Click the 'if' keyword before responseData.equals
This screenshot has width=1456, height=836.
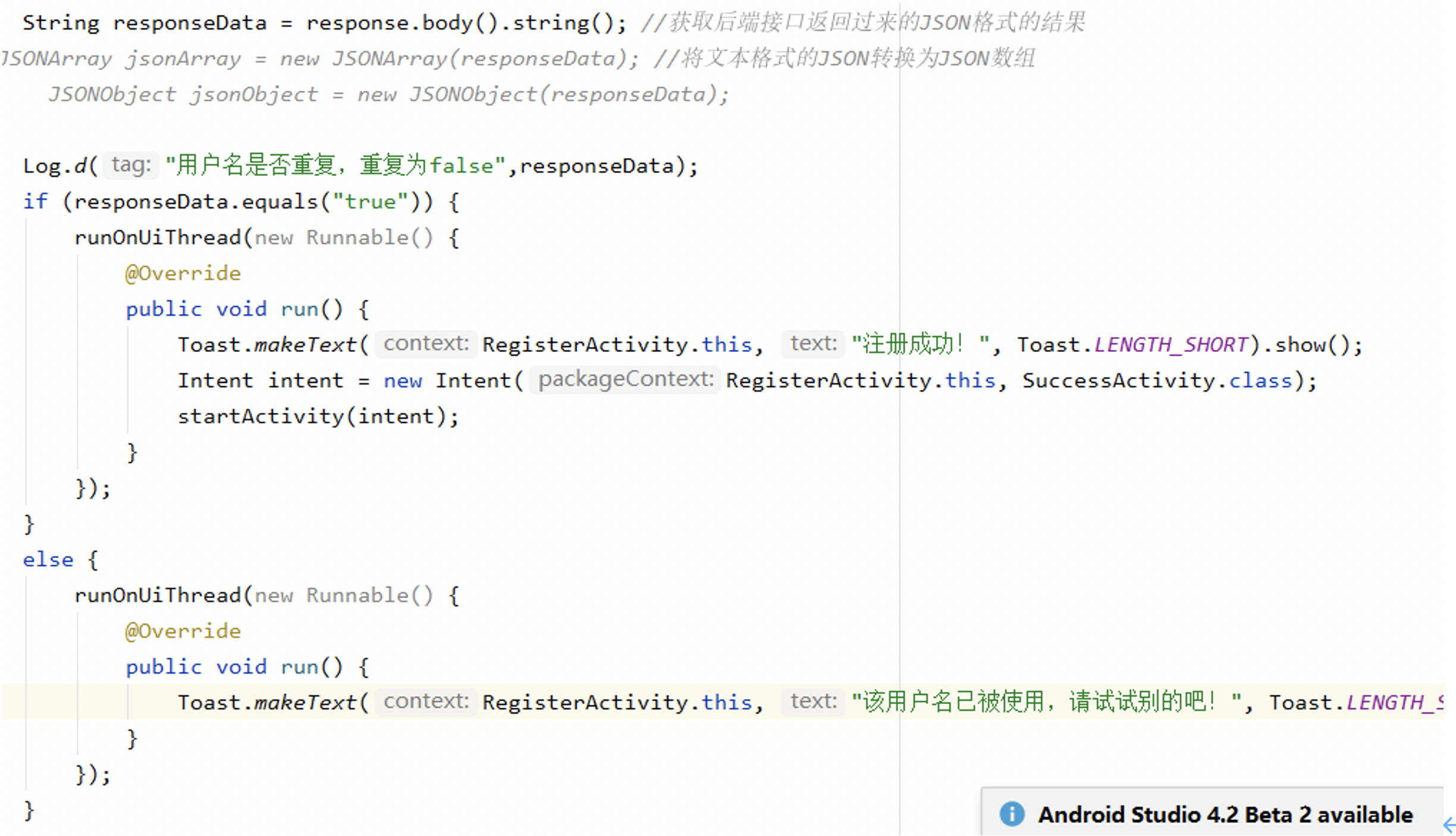pyautogui.click(x=34, y=202)
